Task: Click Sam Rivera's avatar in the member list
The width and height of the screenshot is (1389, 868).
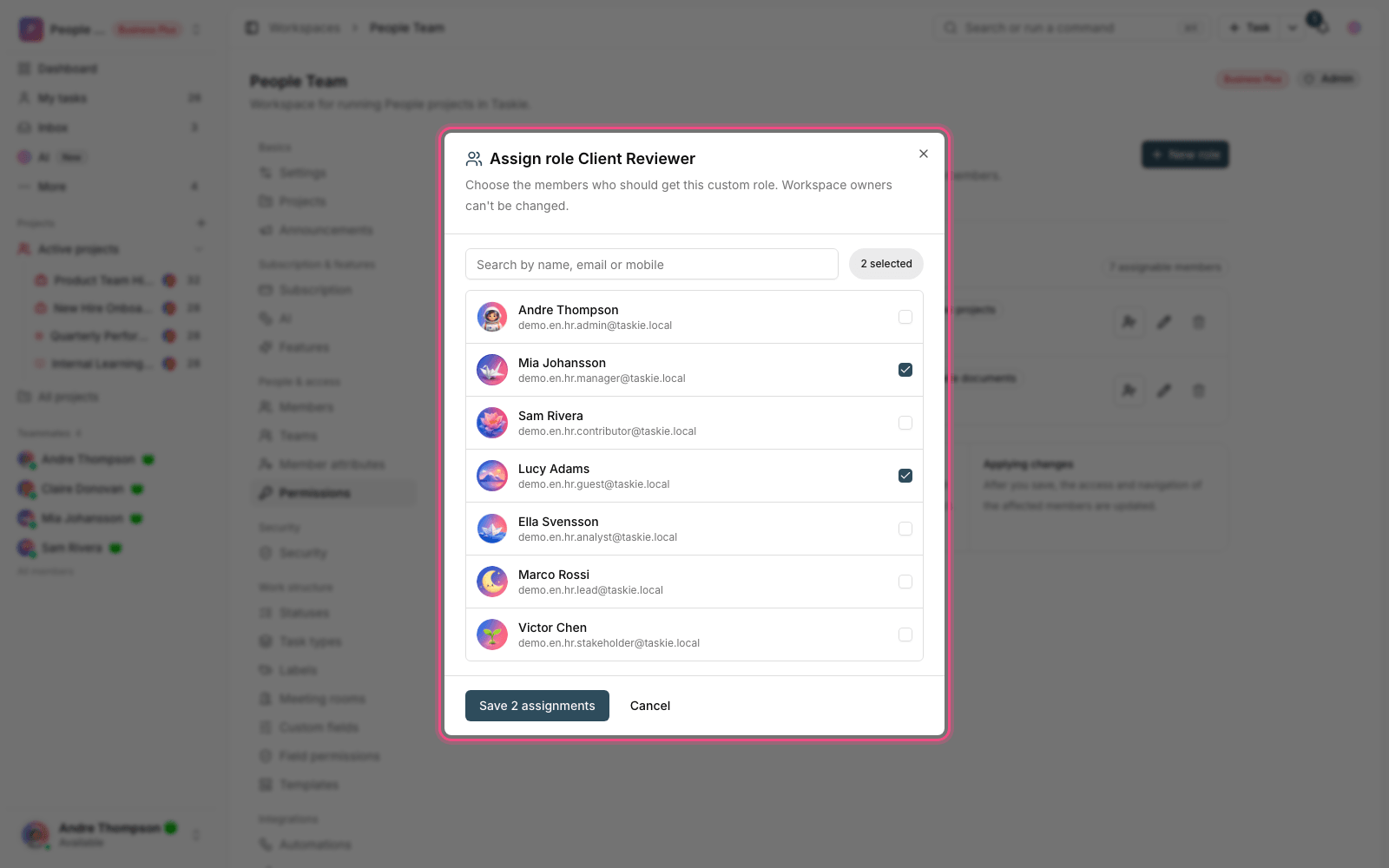Action: pyautogui.click(x=492, y=423)
